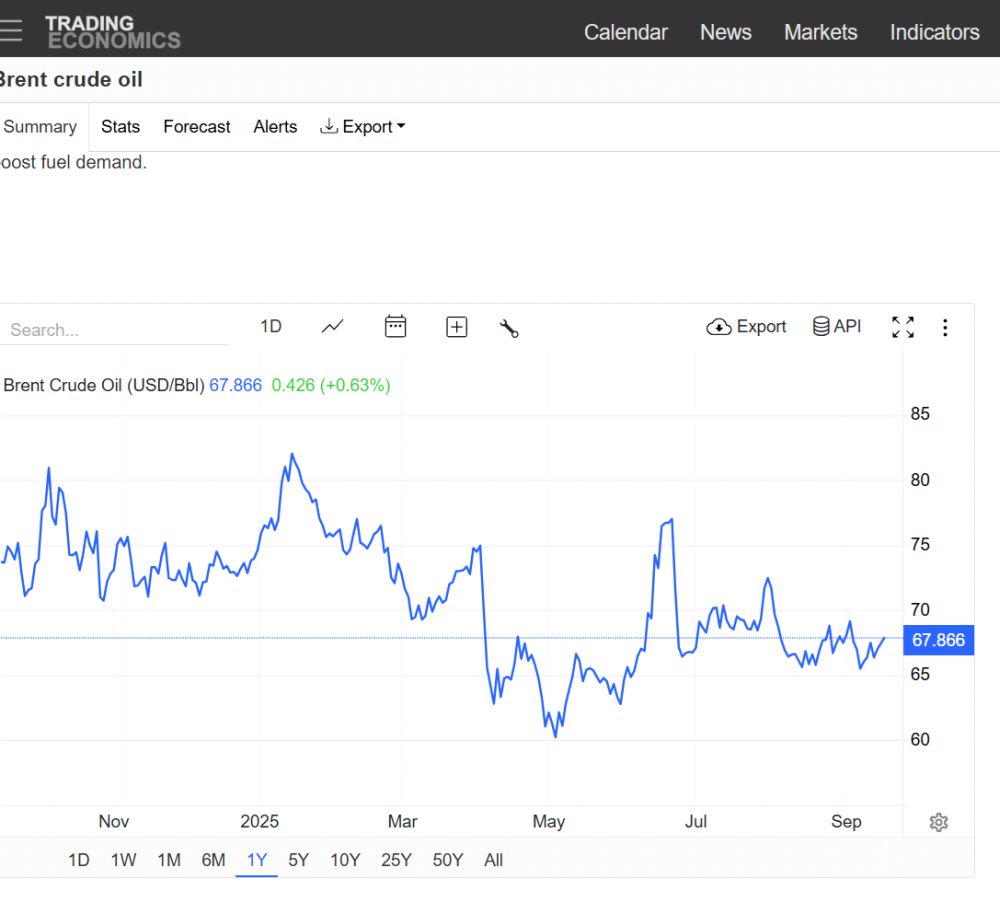Open the hamburger navigation menu
Viewport: 1000px width, 914px height.
point(10,30)
